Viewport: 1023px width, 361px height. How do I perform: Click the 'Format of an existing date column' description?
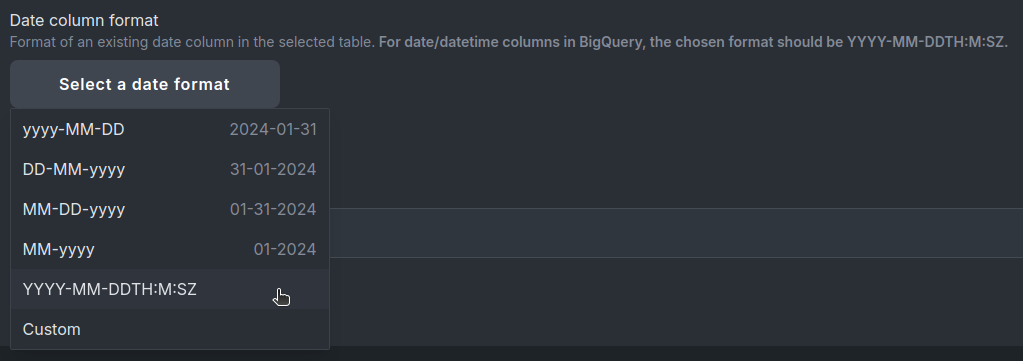[x=192, y=42]
